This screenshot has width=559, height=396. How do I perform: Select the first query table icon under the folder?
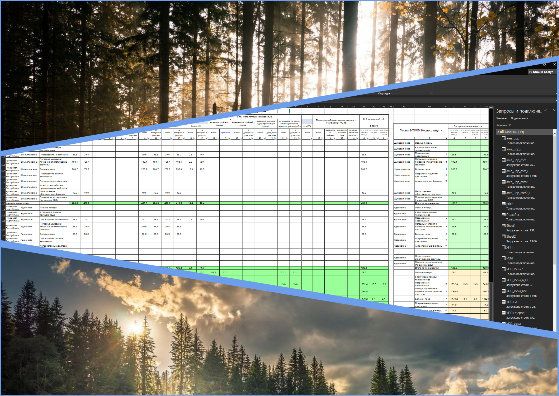coord(504,138)
